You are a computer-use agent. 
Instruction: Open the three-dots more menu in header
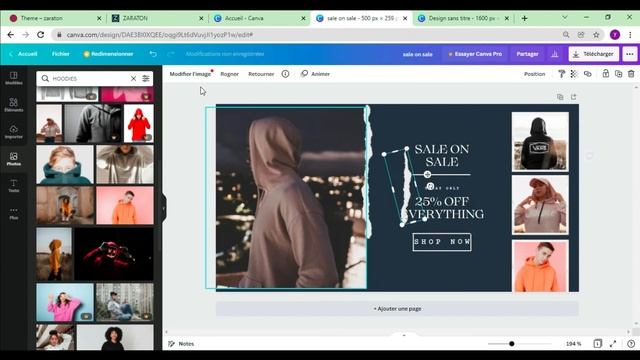pos(630,54)
